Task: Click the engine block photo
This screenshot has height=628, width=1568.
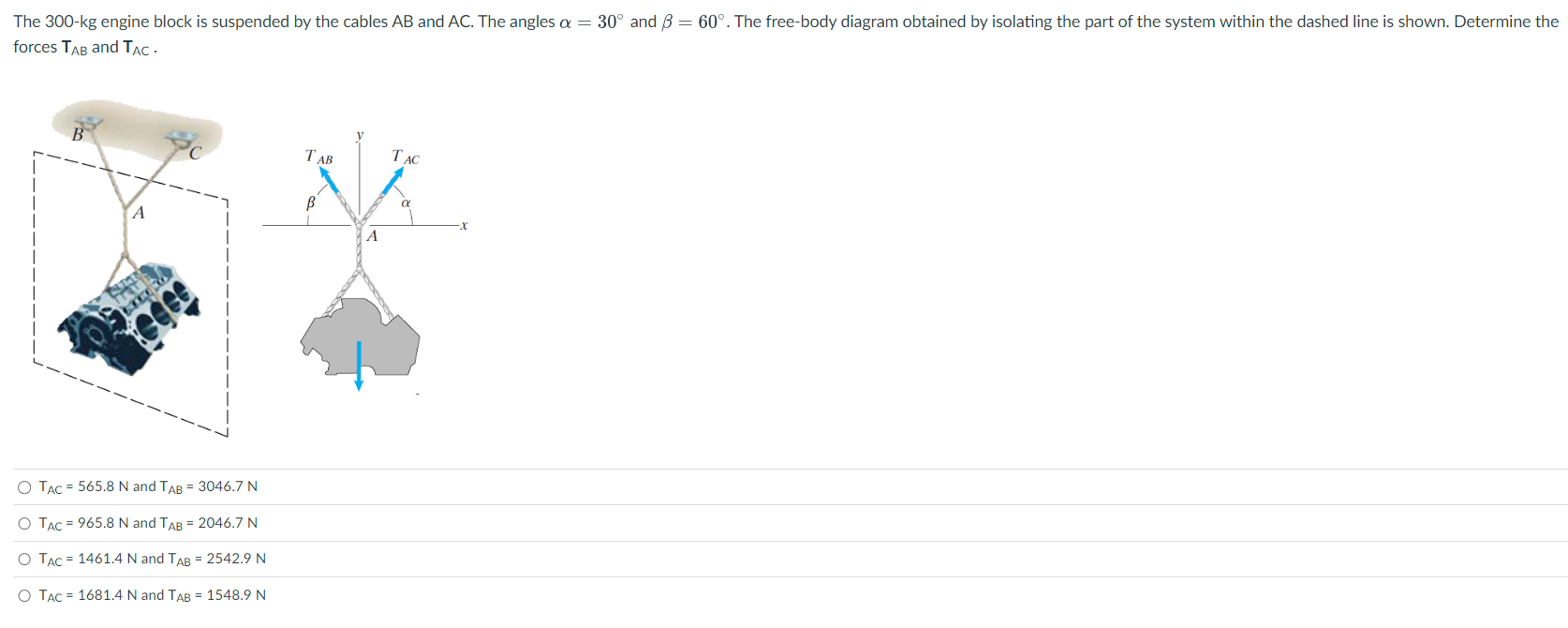Action: coord(128,319)
